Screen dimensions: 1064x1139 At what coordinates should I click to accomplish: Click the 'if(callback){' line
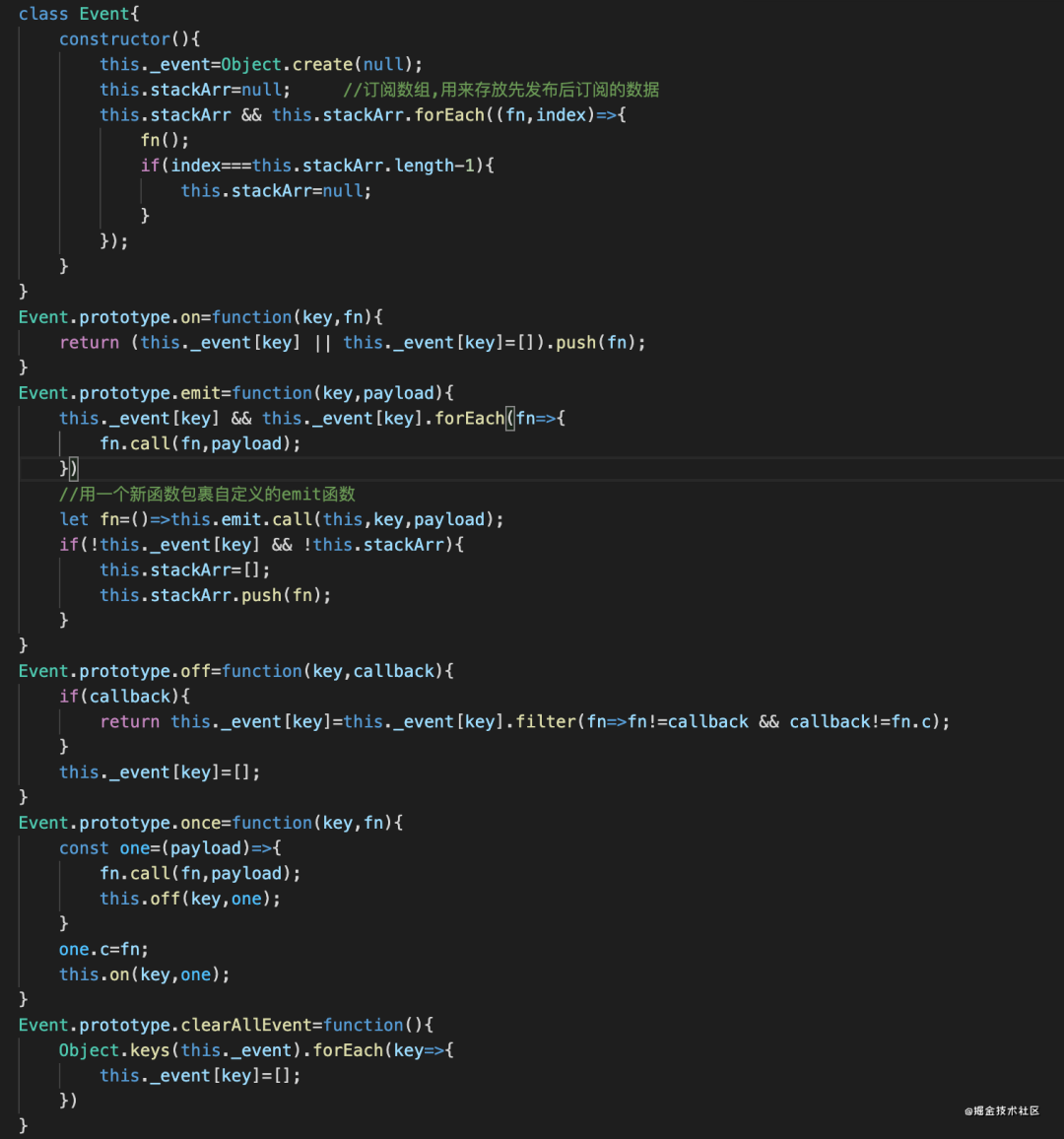[124, 697]
